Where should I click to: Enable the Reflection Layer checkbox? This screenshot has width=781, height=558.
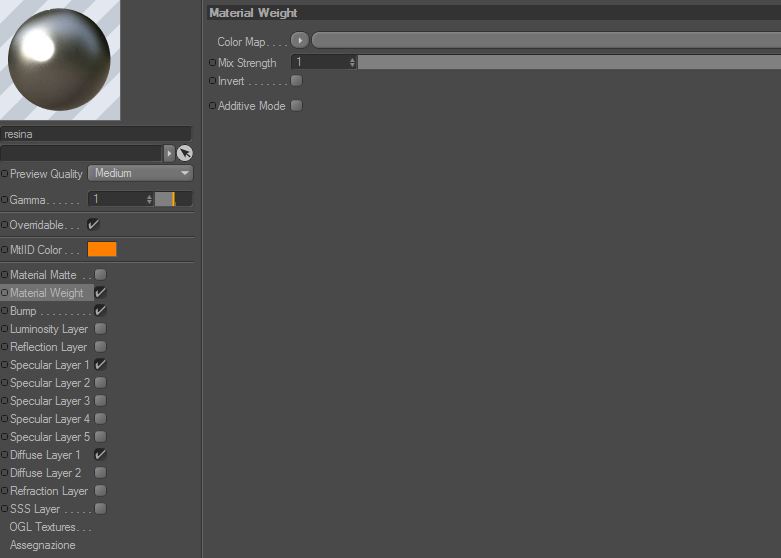(x=100, y=346)
